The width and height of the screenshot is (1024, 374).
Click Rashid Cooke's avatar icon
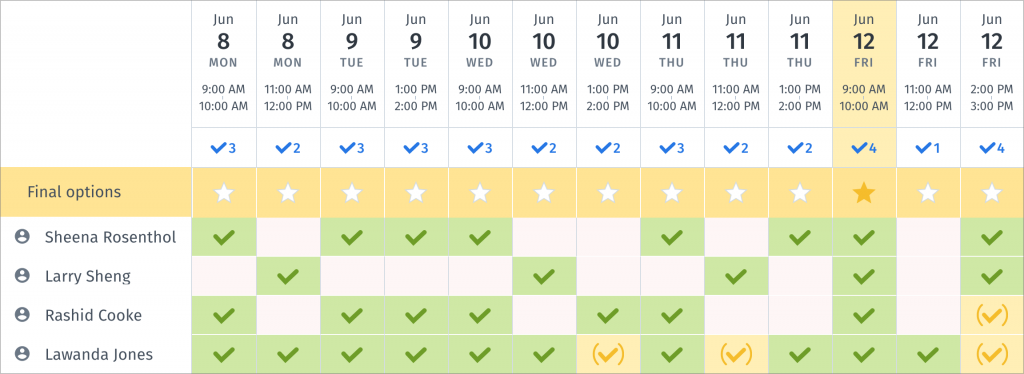coord(22,315)
